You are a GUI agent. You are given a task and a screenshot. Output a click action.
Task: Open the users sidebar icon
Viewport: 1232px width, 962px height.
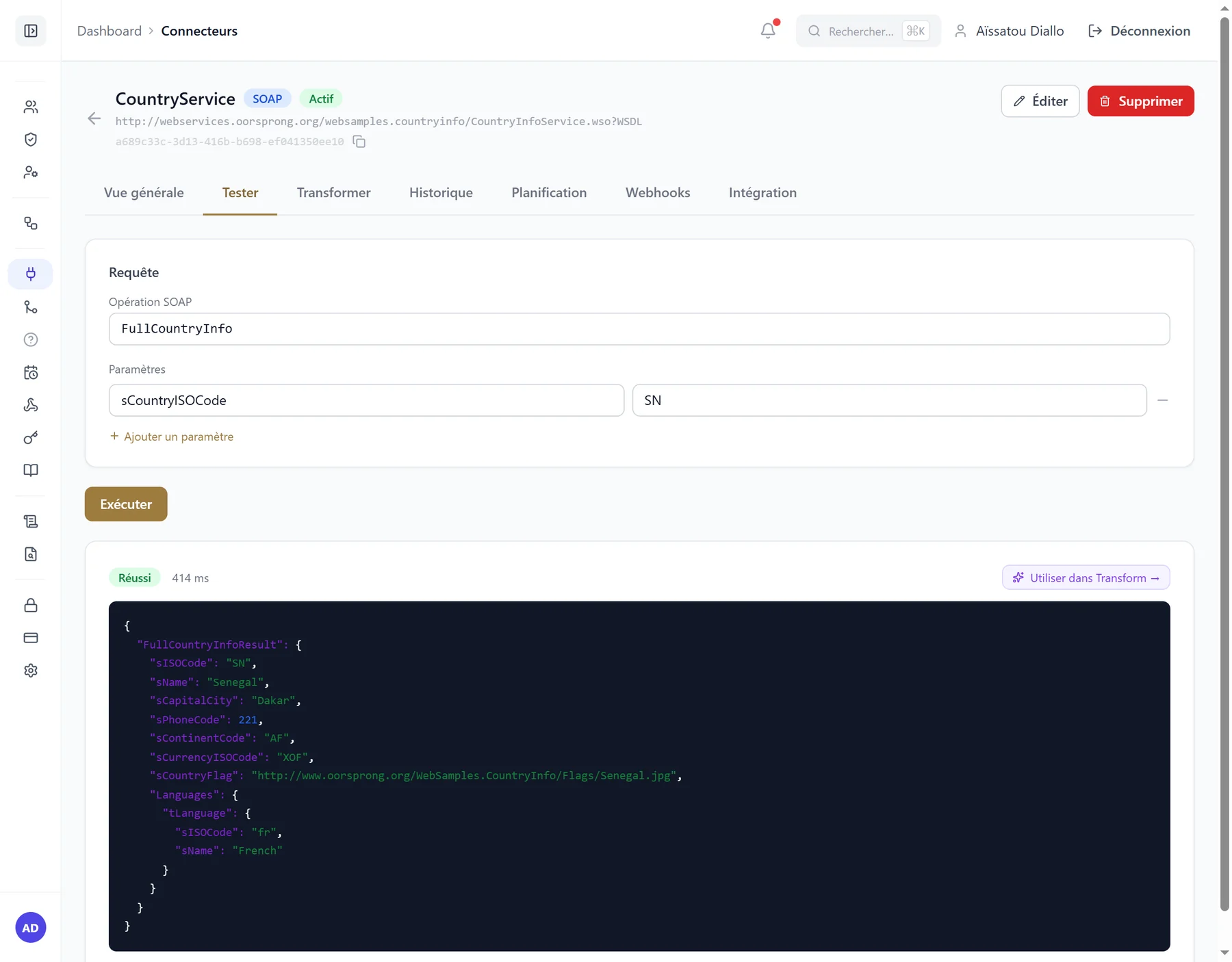pos(31,107)
